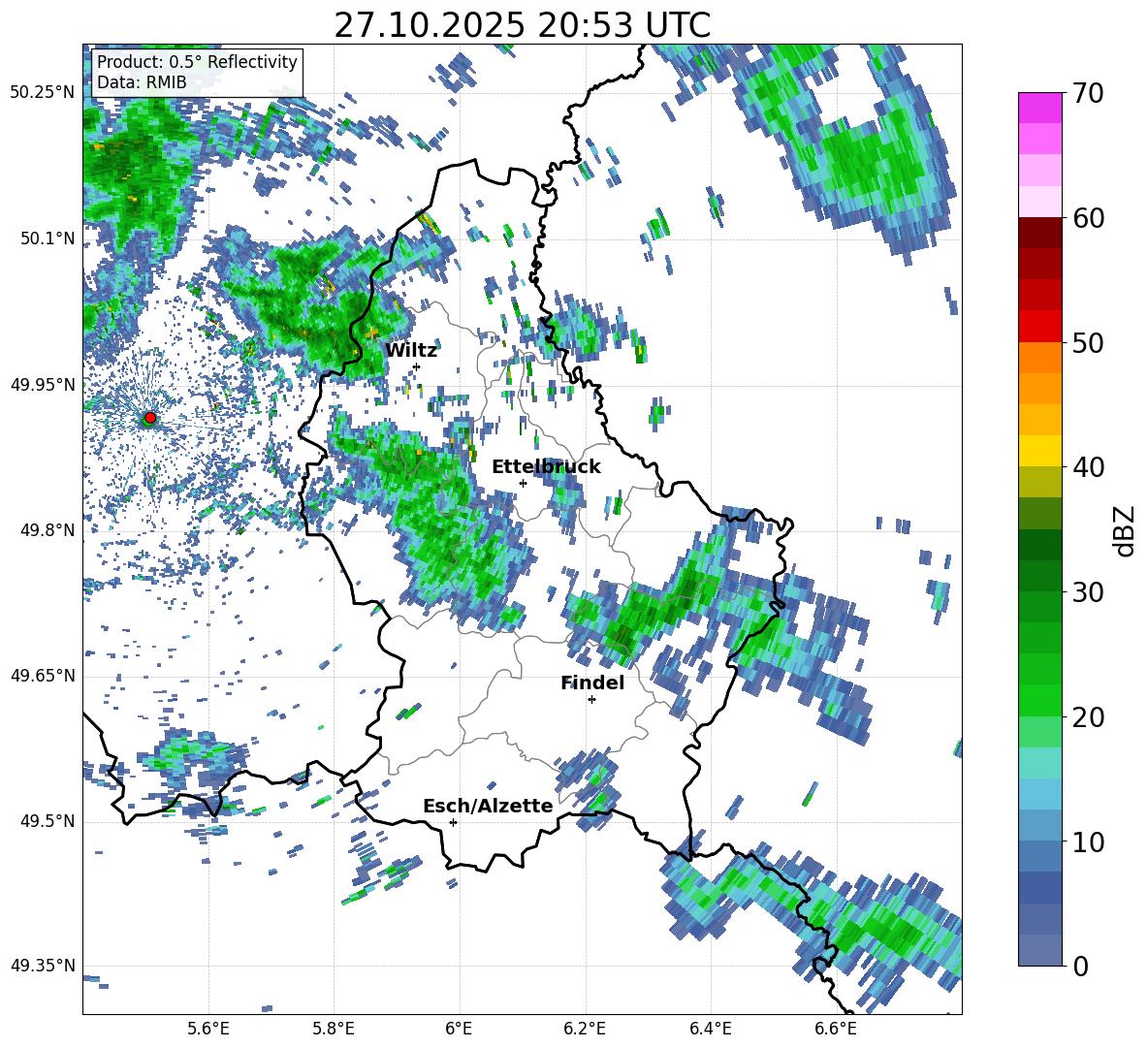Image resolution: width=1148 pixels, height=1048 pixels.
Task: Click the yellow colorbar segment at 40
Action: [x=1039, y=451]
